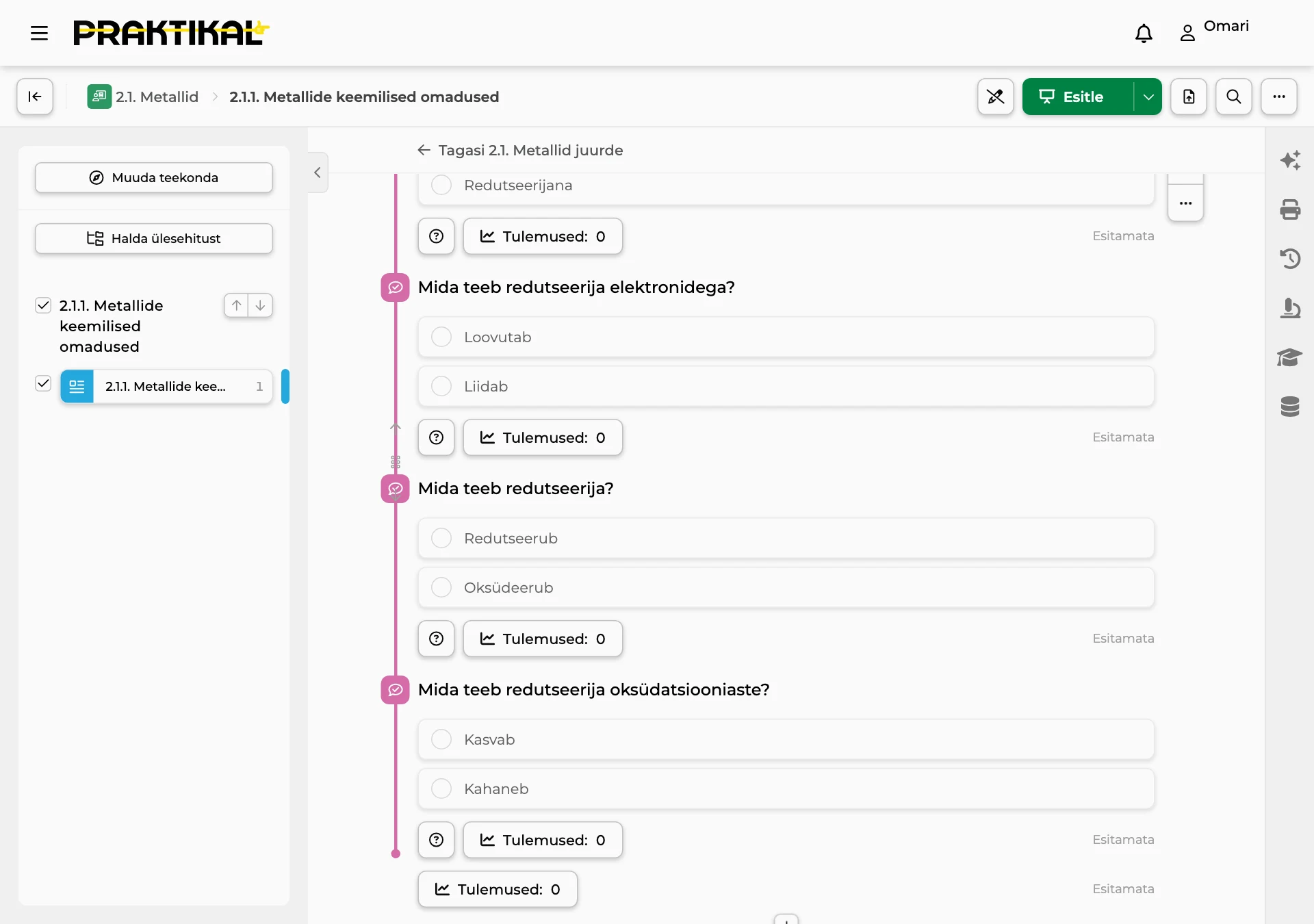Image resolution: width=1314 pixels, height=924 pixels.
Task: Expand the Esitle dropdown arrow
Action: coord(1148,97)
